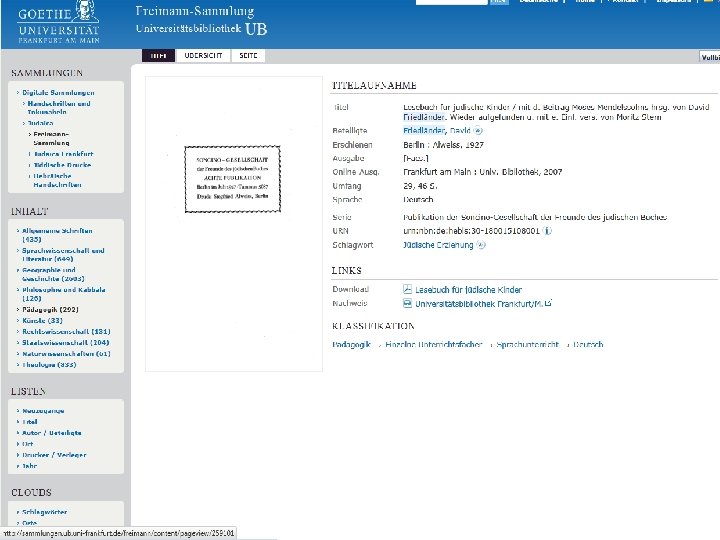Open Digitale Sammlungen in sidebar
This screenshot has width=720, height=540.
(58, 93)
